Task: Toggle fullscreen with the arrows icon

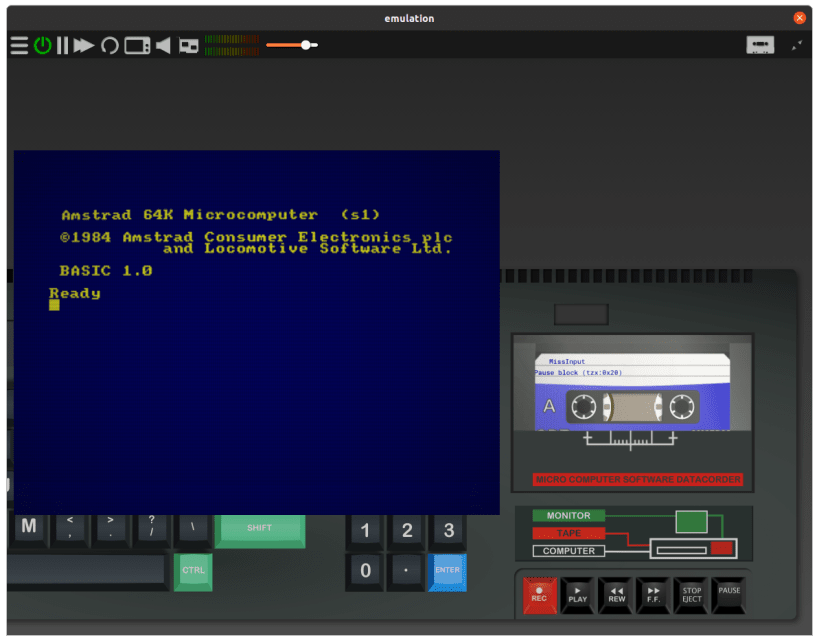Action: 797,46
